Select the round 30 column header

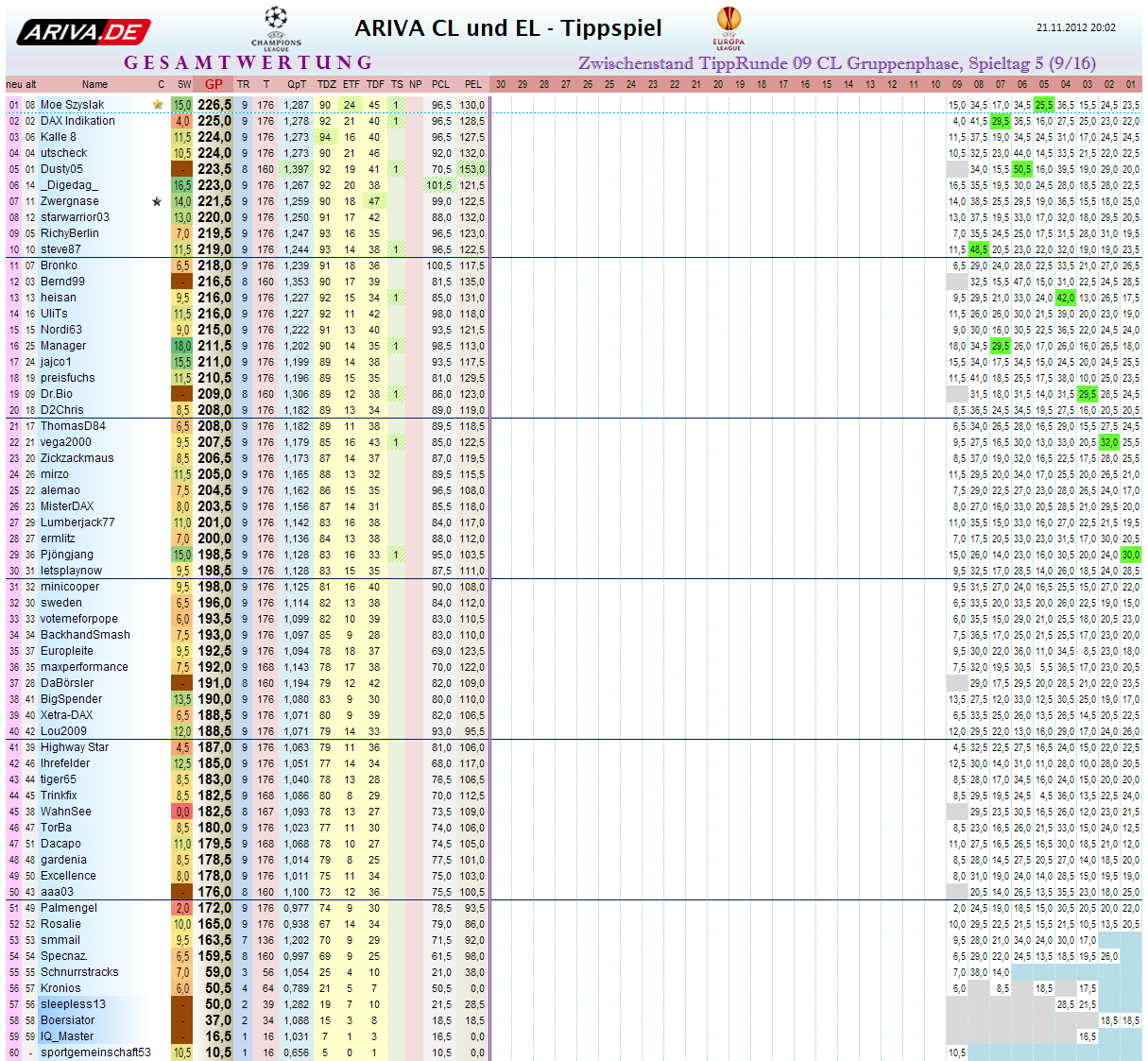[x=501, y=84]
